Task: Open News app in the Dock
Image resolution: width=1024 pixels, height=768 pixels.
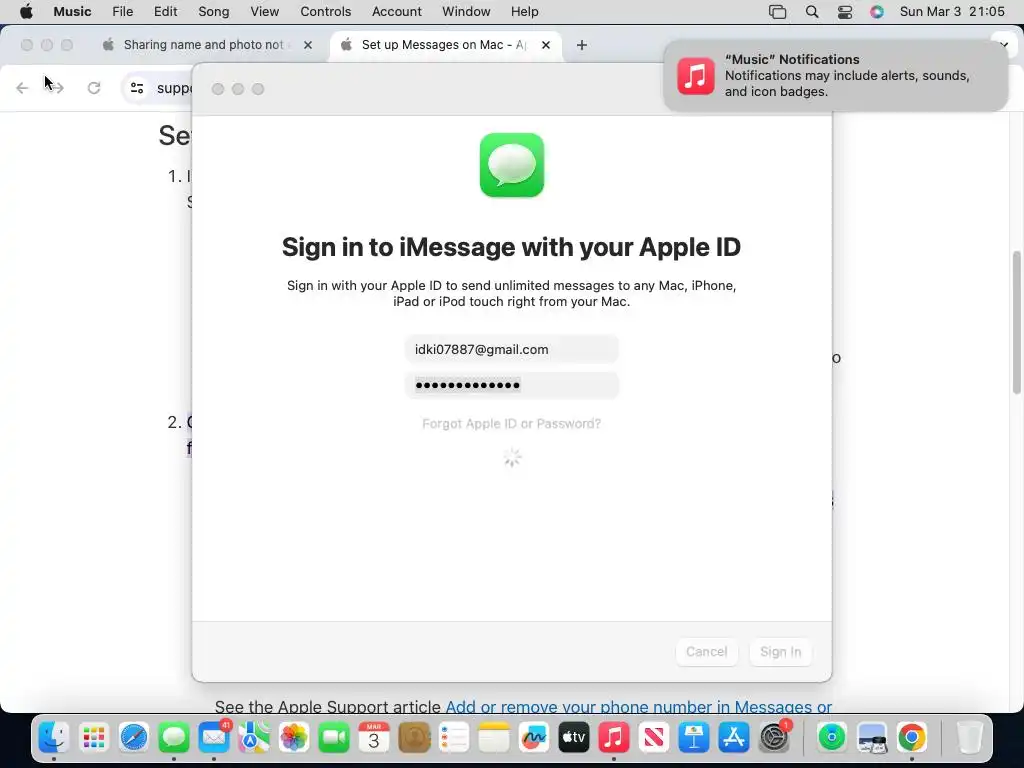Action: (x=654, y=737)
